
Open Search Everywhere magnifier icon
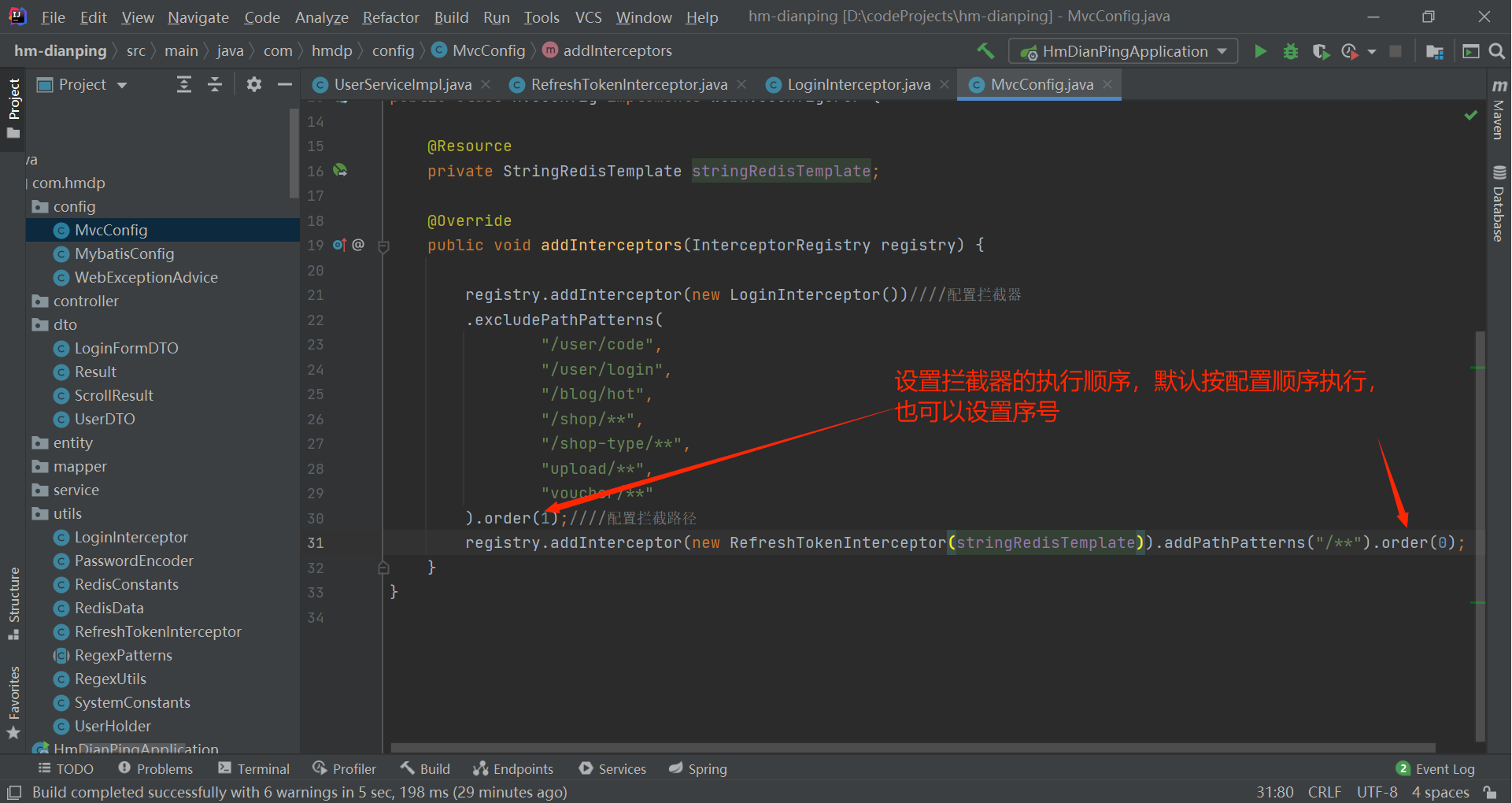point(1497,51)
